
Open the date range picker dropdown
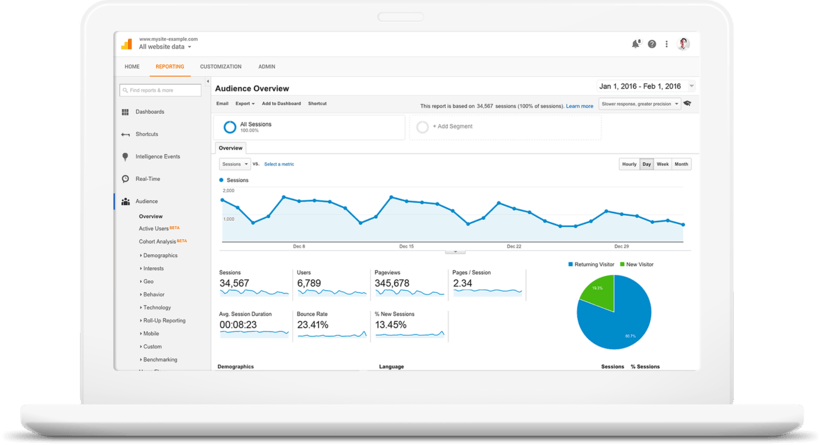[x=691, y=86]
